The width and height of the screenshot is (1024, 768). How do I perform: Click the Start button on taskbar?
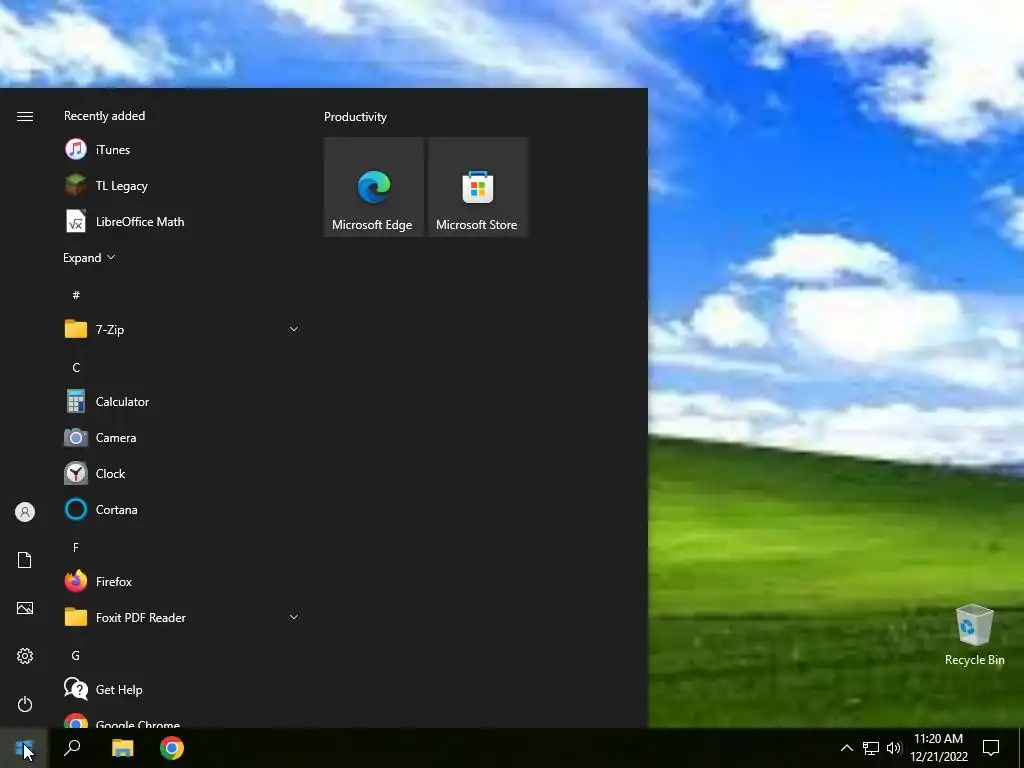pos(24,748)
